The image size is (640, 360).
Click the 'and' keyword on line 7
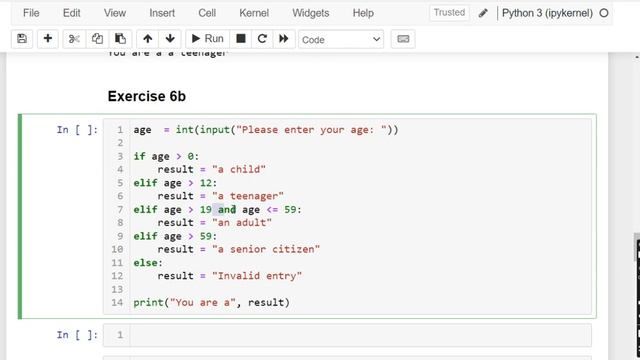pos(227,210)
